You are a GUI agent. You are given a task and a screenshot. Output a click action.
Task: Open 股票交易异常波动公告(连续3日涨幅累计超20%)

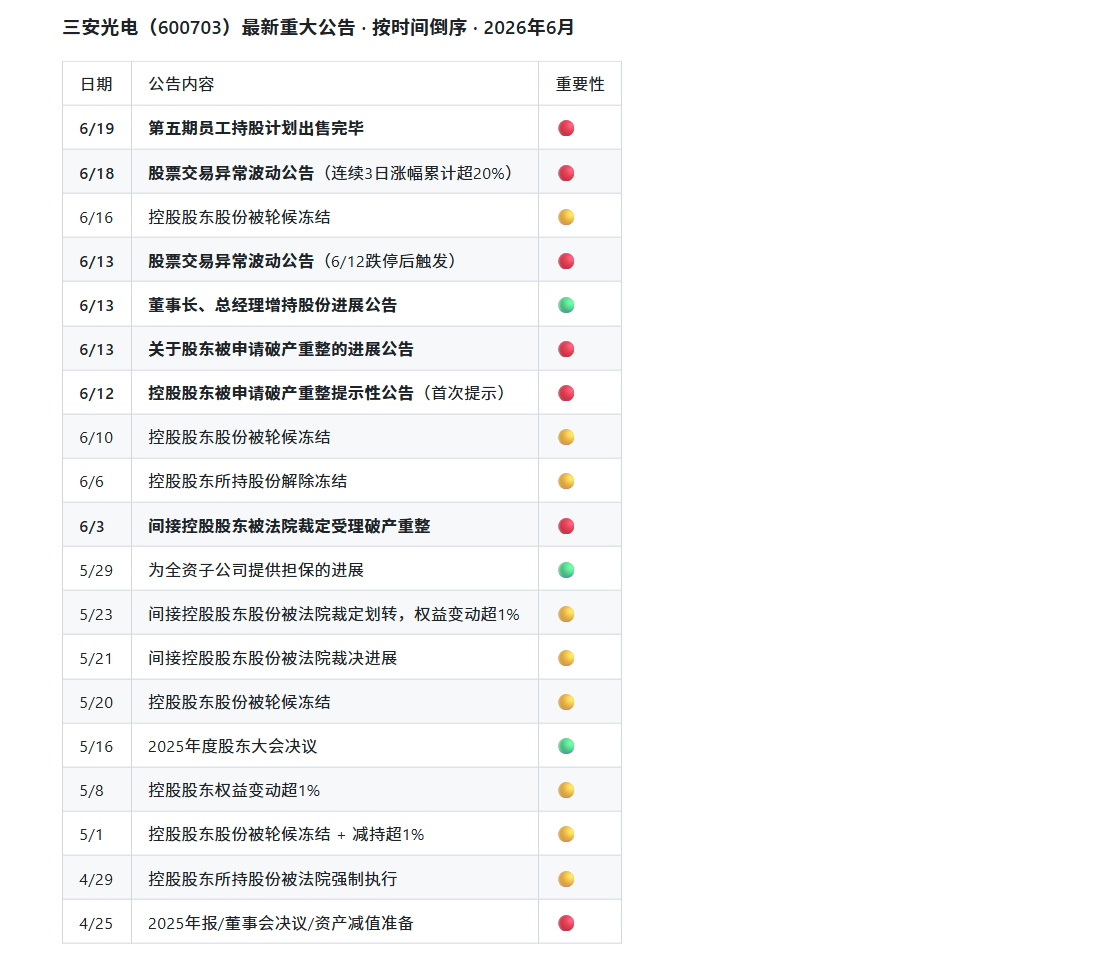tap(330, 173)
